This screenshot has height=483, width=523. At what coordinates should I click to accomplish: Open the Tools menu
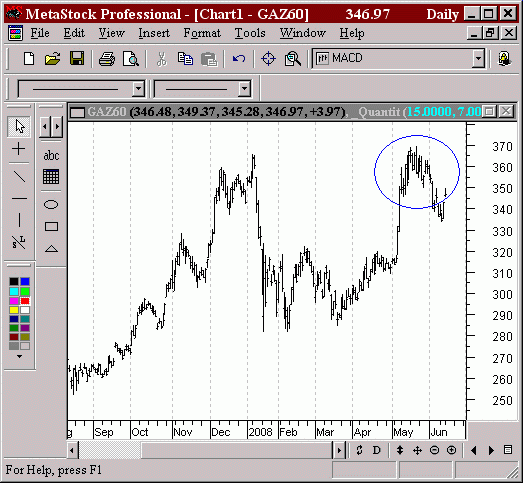click(x=250, y=33)
